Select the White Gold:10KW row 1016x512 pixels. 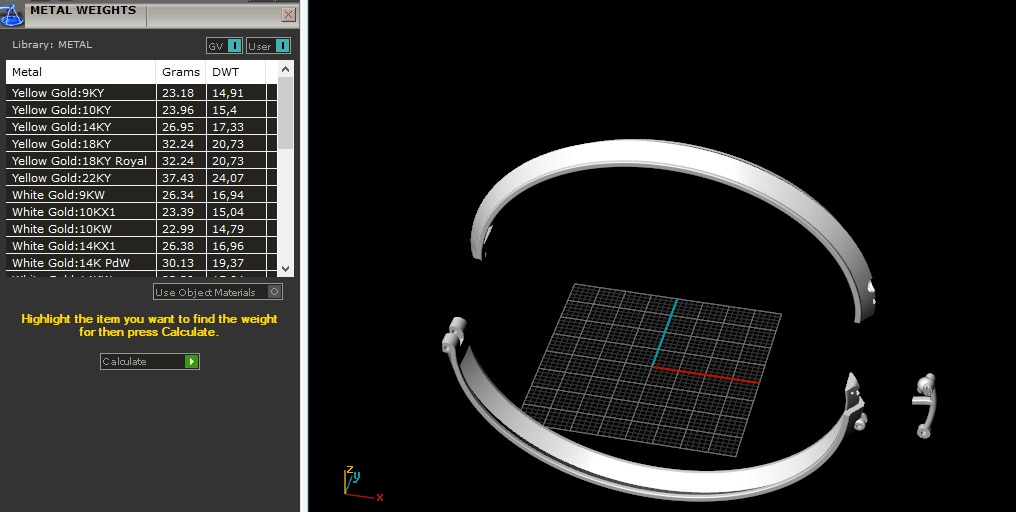pos(141,229)
